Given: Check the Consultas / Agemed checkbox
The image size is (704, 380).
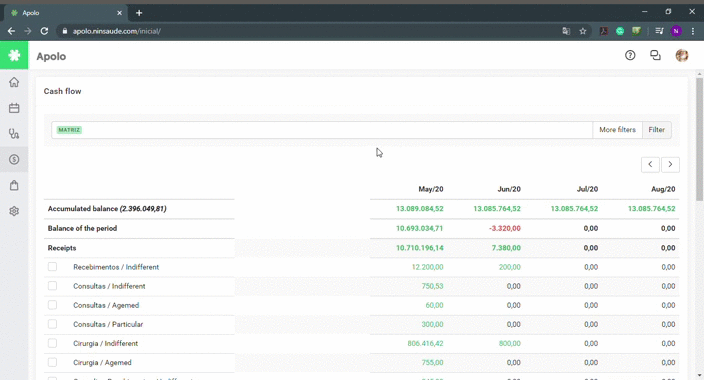Looking at the screenshot, I should [x=53, y=305].
